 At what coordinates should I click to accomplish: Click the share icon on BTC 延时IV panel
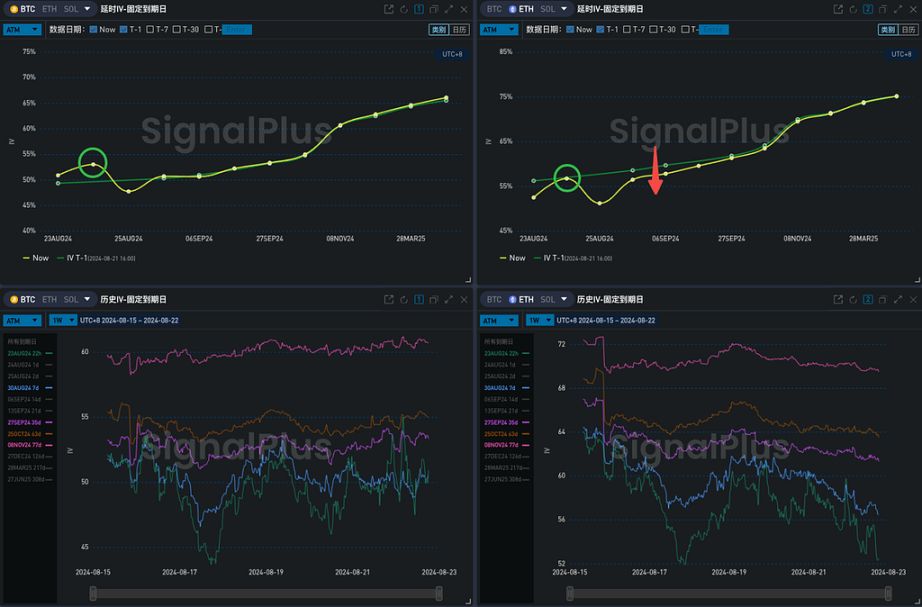point(389,8)
